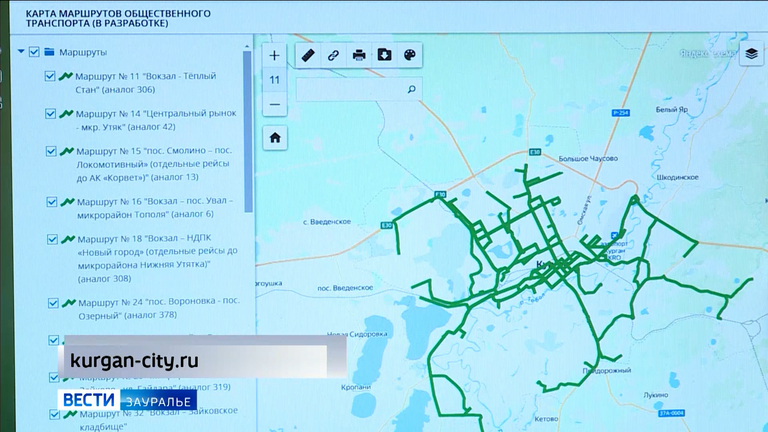Open the map layers switcher

pyautogui.click(x=751, y=54)
